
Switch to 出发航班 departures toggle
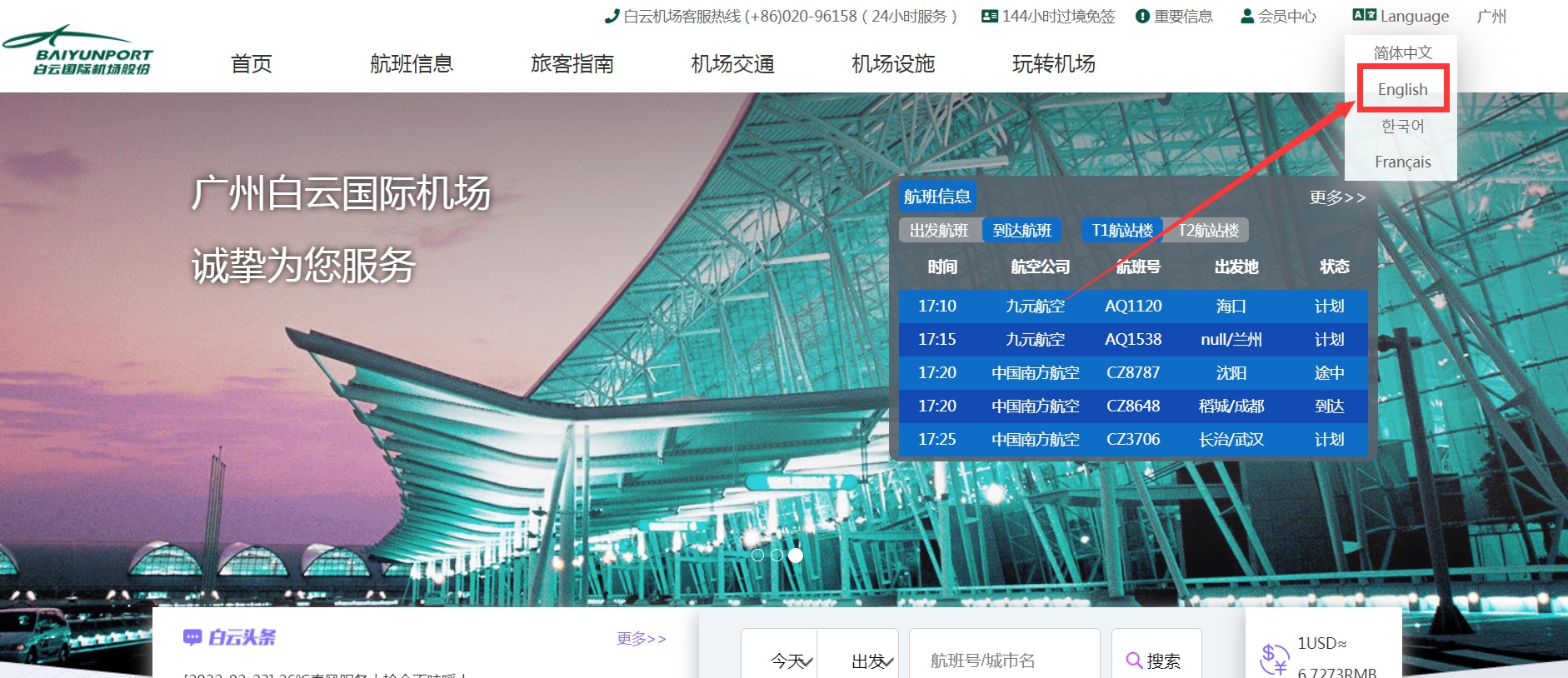(x=939, y=231)
